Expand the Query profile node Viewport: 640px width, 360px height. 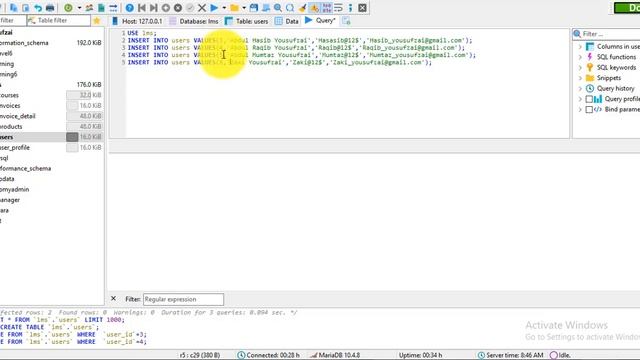(580, 99)
